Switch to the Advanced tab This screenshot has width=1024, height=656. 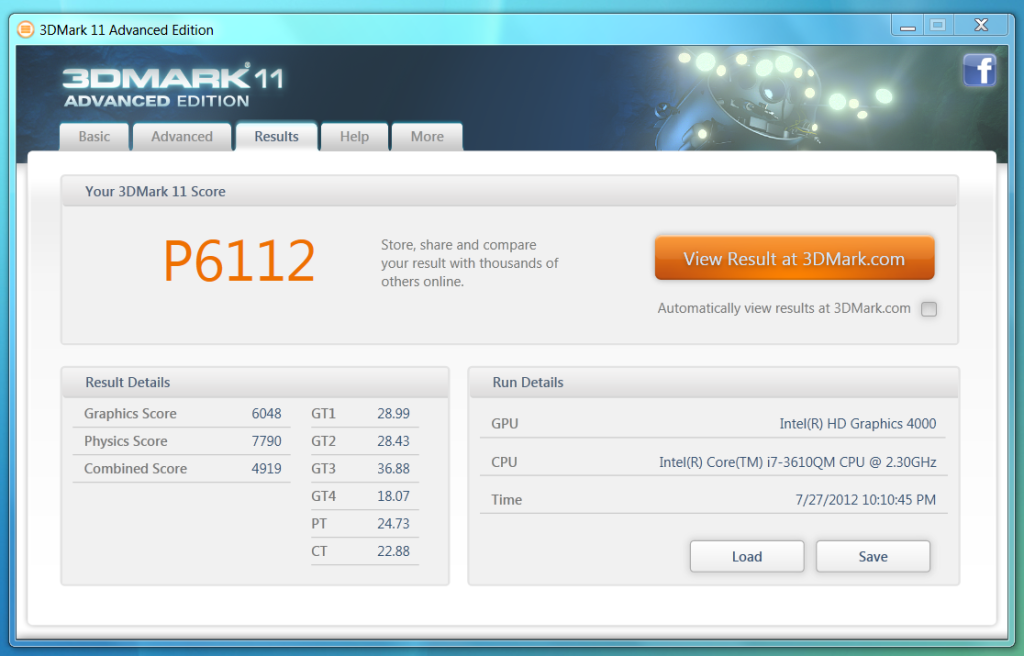[182, 137]
